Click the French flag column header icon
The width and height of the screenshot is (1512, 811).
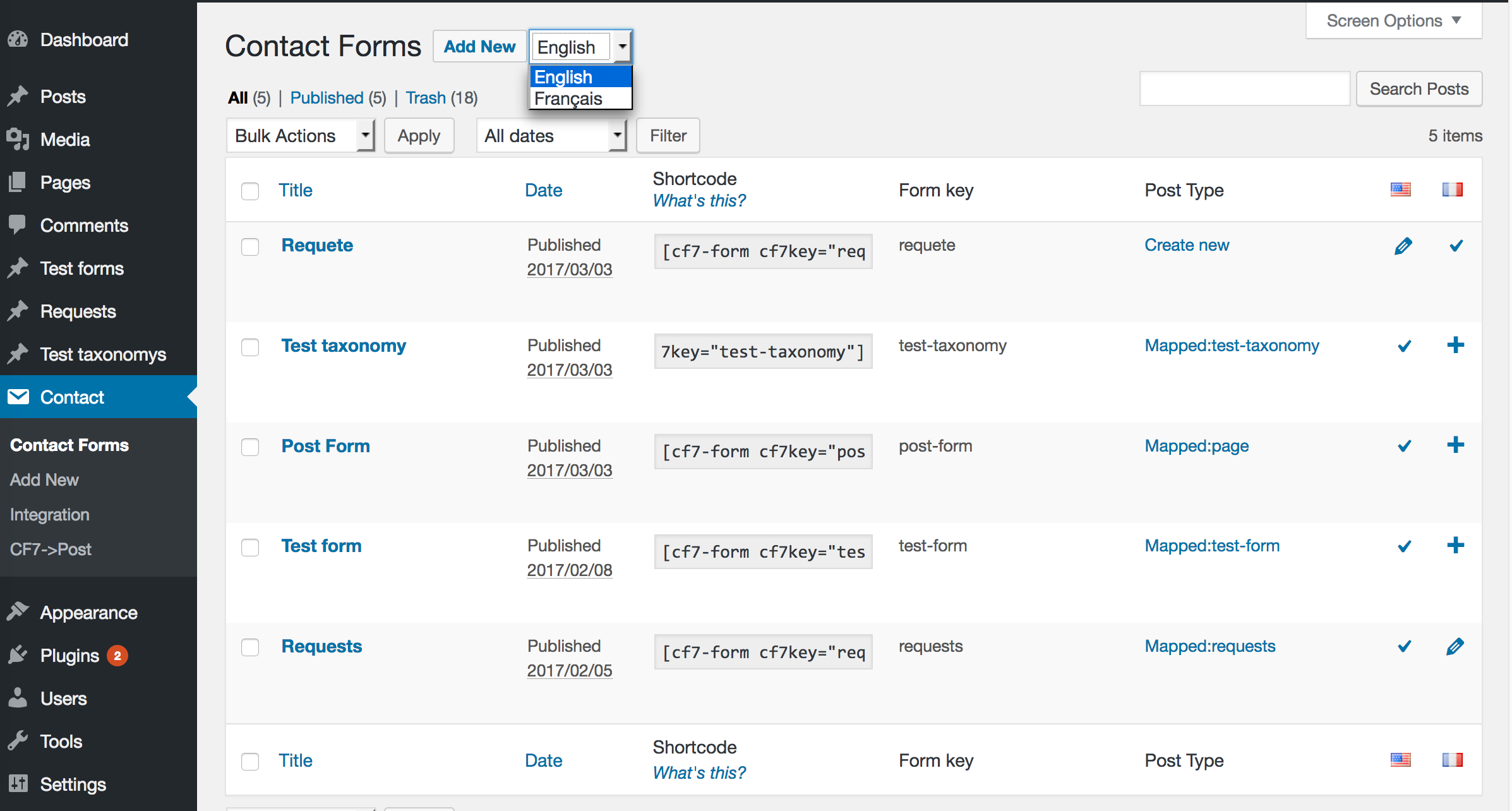1452,189
